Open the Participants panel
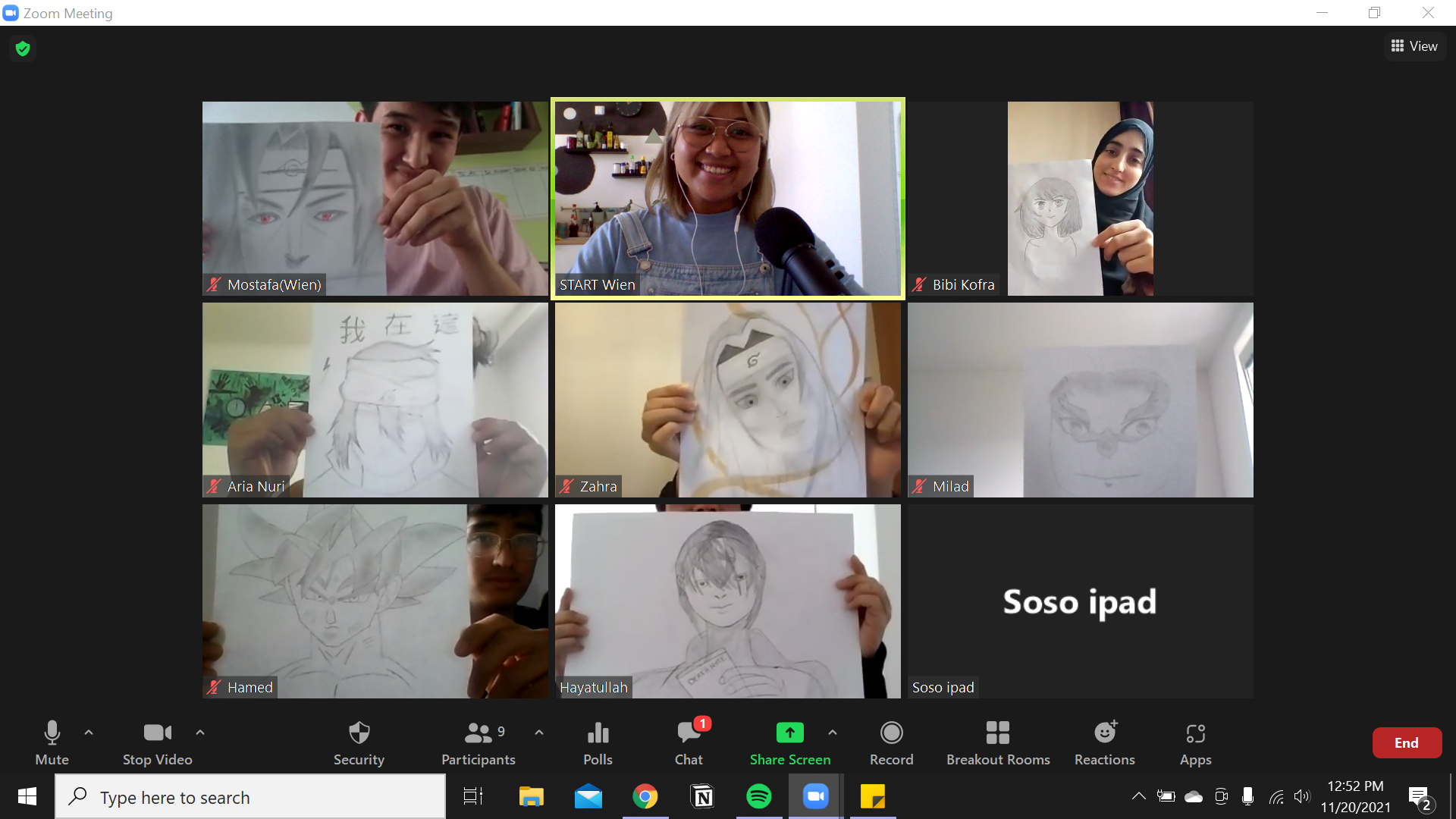Viewport: 1456px width, 819px height. [x=479, y=743]
